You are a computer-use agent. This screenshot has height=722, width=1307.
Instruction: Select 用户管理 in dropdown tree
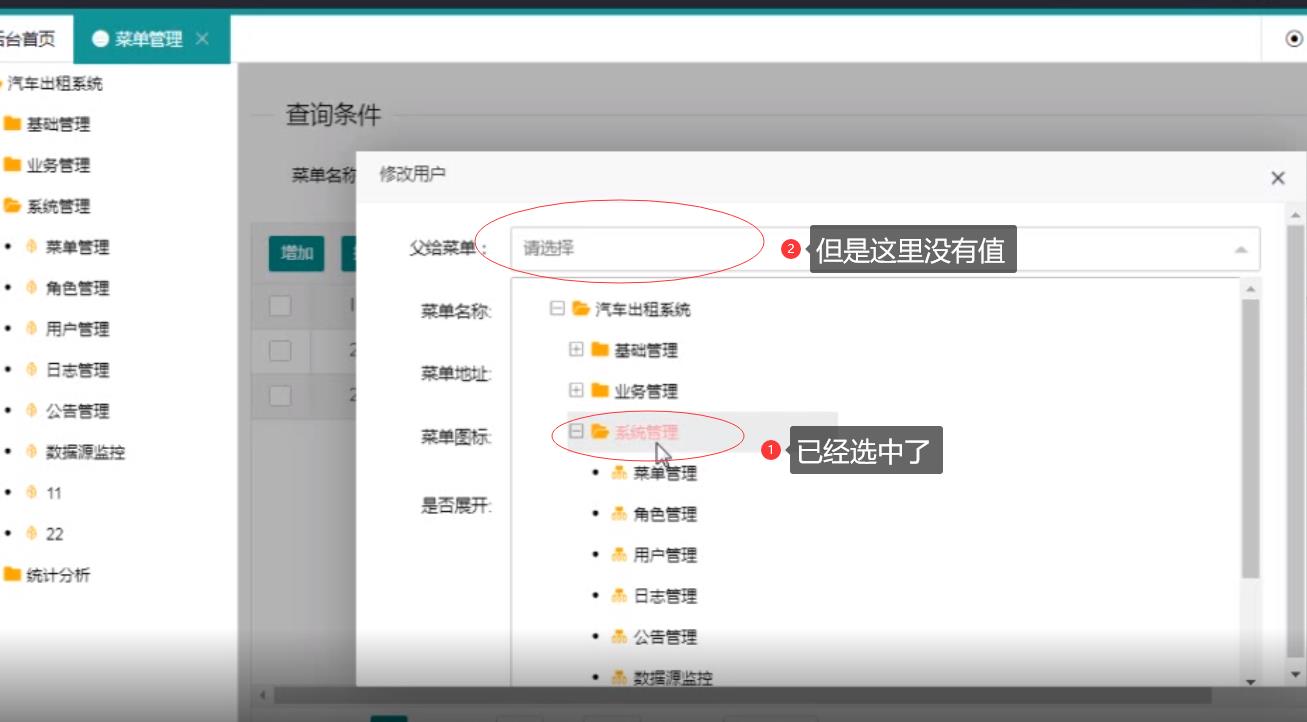[x=665, y=555]
